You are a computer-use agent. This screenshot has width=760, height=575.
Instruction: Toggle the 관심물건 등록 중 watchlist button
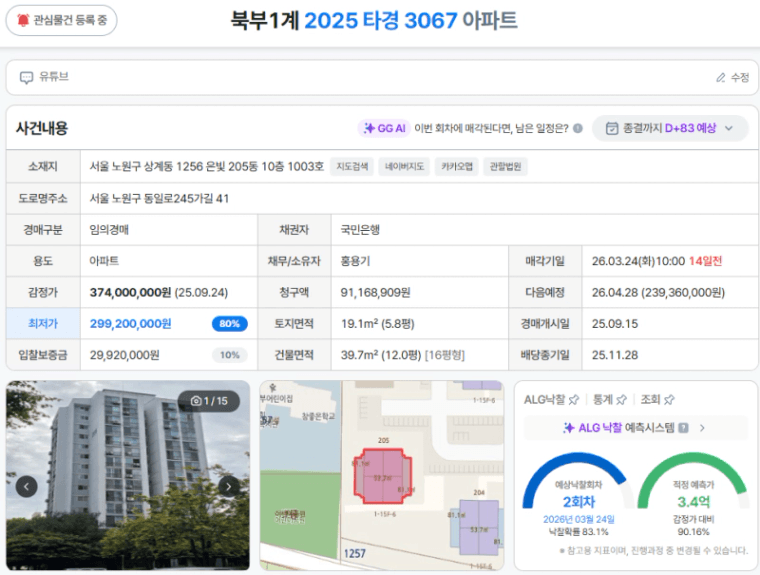pyautogui.click(x=61, y=20)
